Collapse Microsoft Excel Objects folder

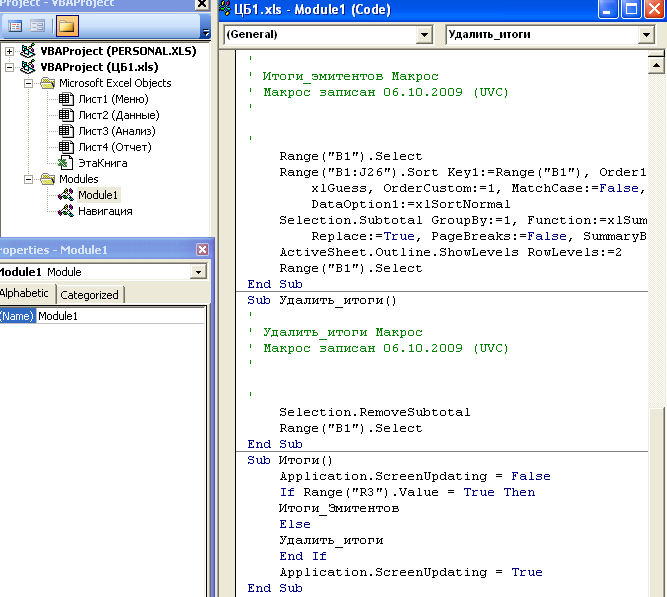(x=28, y=83)
